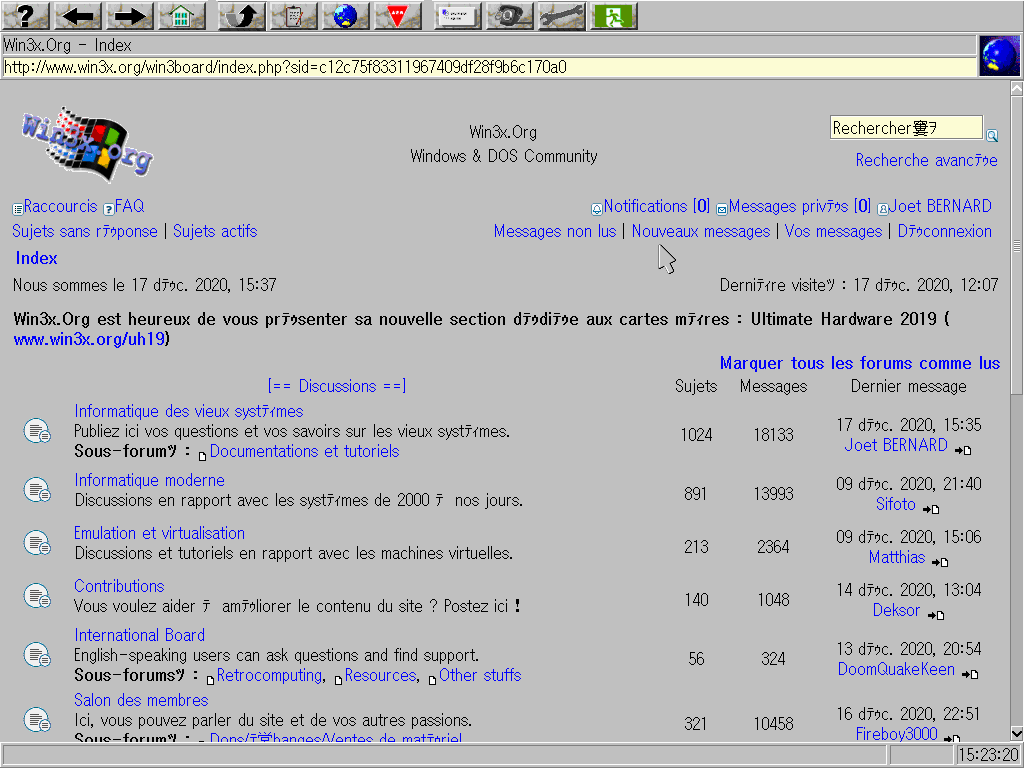Click the vertical scrollbar down arrow
The width and height of the screenshot is (1024, 768).
pos(1016,732)
